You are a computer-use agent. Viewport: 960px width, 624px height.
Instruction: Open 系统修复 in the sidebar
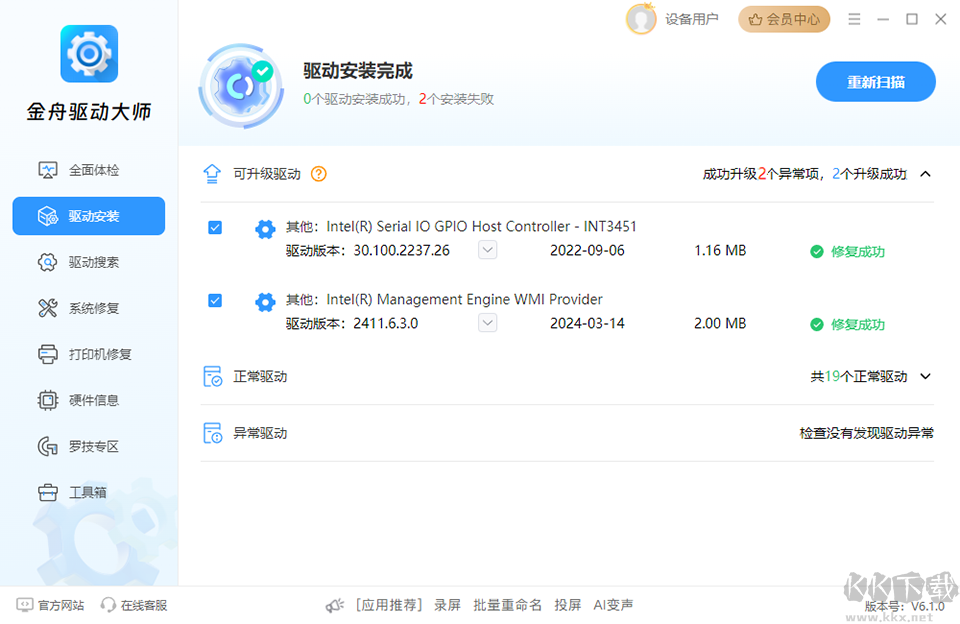89,308
